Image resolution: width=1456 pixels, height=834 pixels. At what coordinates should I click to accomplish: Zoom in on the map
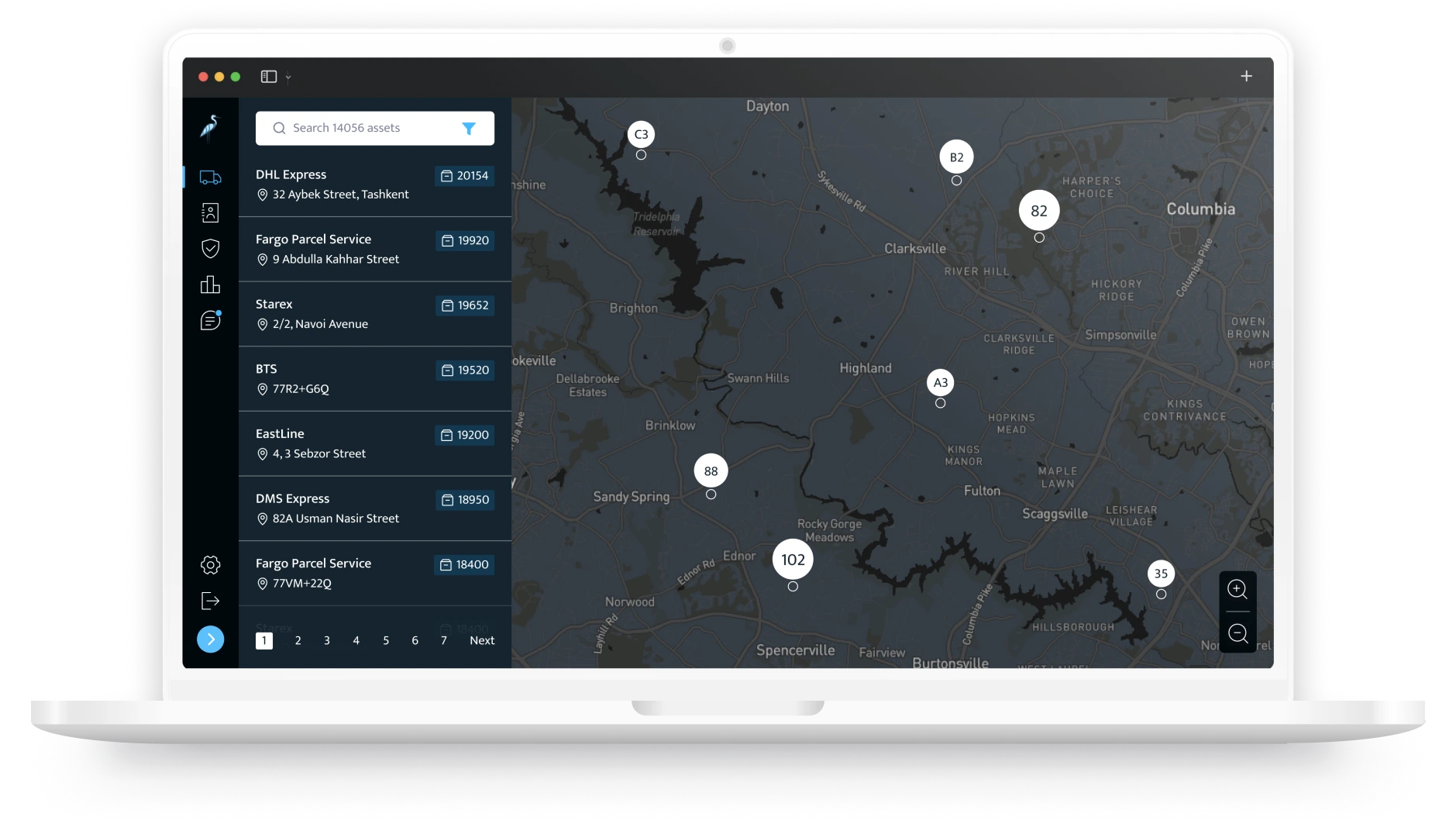click(1237, 589)
